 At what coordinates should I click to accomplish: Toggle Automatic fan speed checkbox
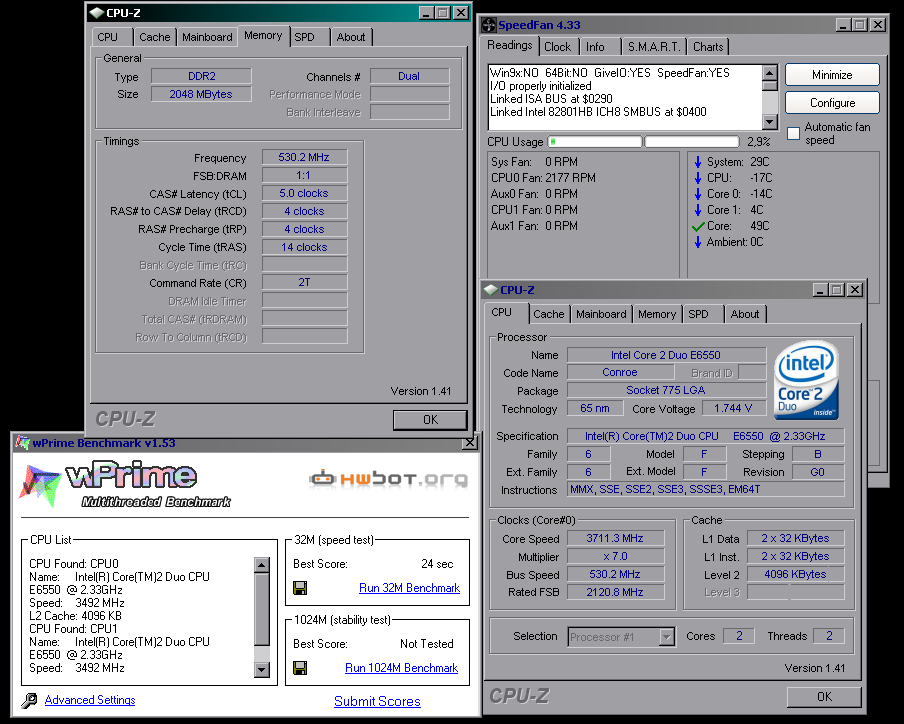(x=794, y=133)
